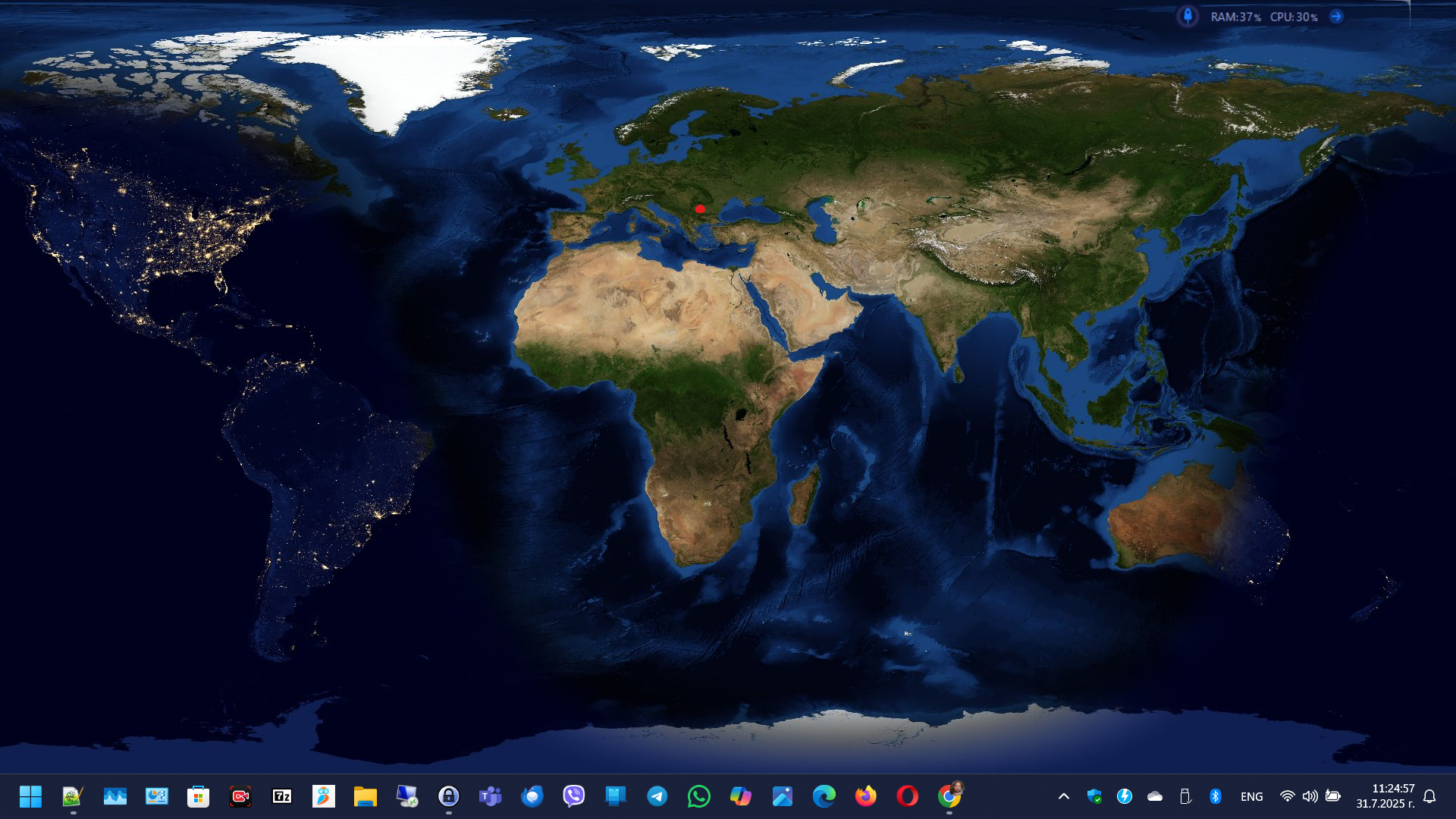
Task: Open OneDrive cloud tray icon
Action: [x=1155, y=796]
